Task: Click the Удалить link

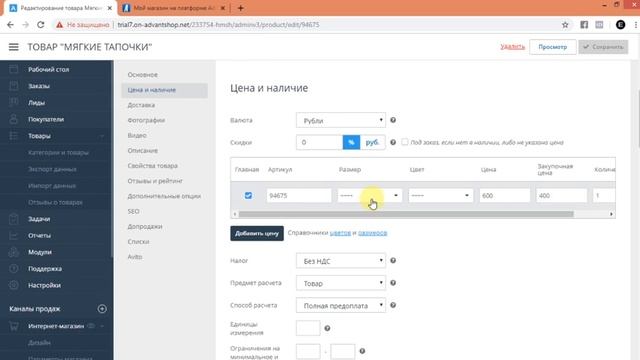Action: click(x=513, y=47)
